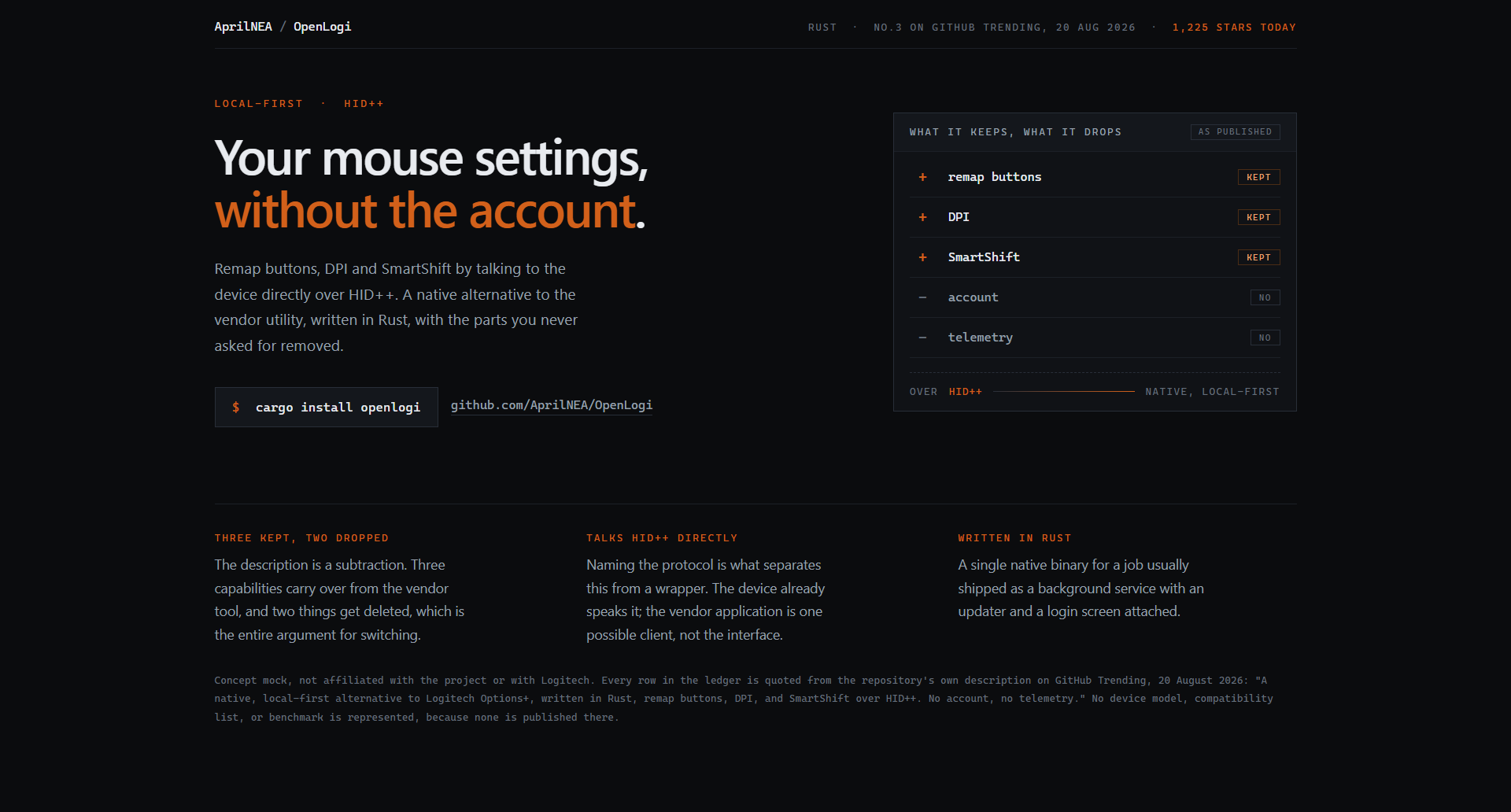Click the 'THREE KEPT, TWO DROPPED' heading

[301, 538]
